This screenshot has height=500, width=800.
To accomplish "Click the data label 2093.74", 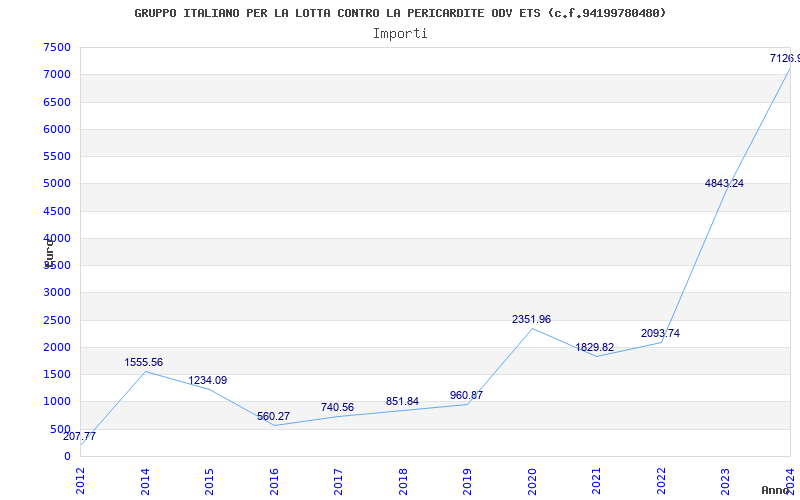I will tap(660, 333).
